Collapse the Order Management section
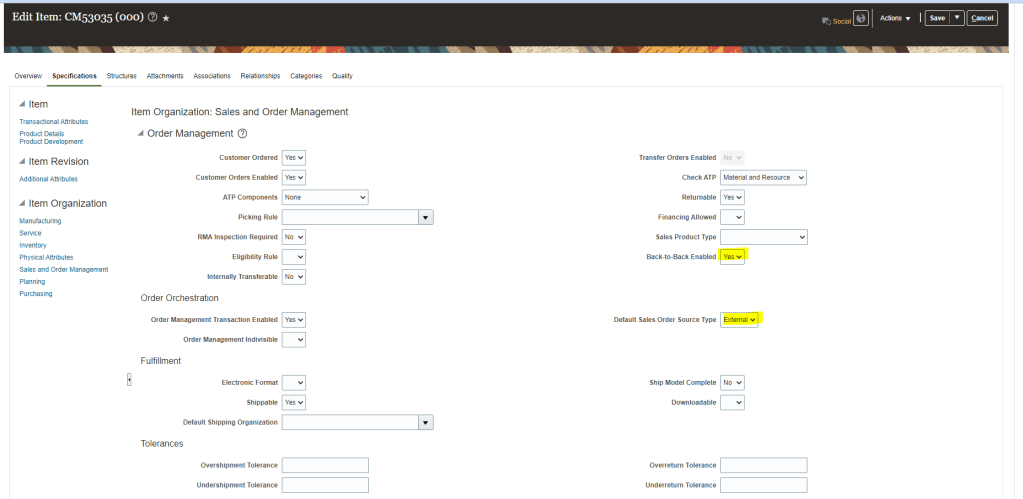 (140, 133)
